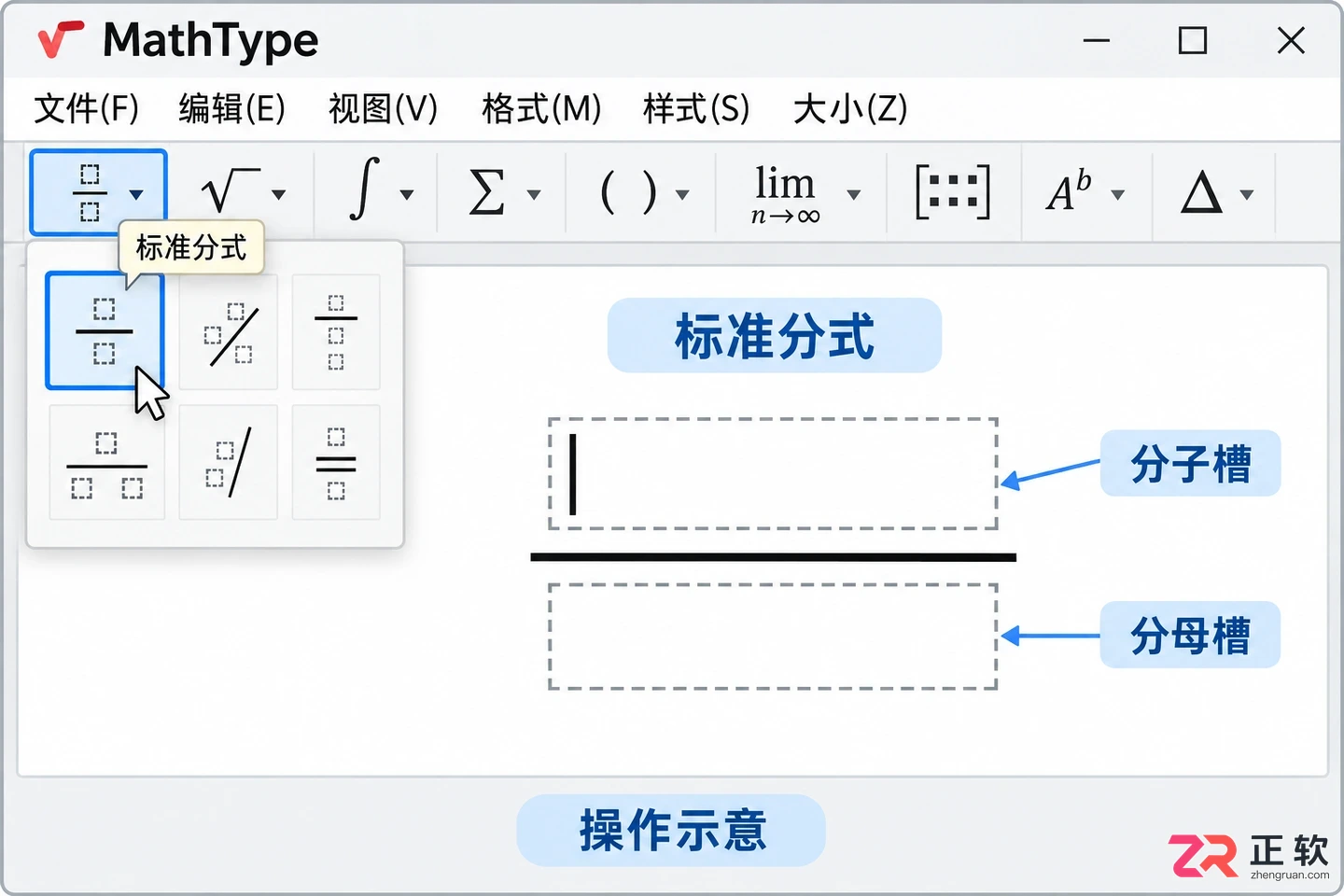Click the triangle symbol palette icon
The width and height of the screenshot is (1344, 896).
pyautogui.click(x=1201, y=193)
